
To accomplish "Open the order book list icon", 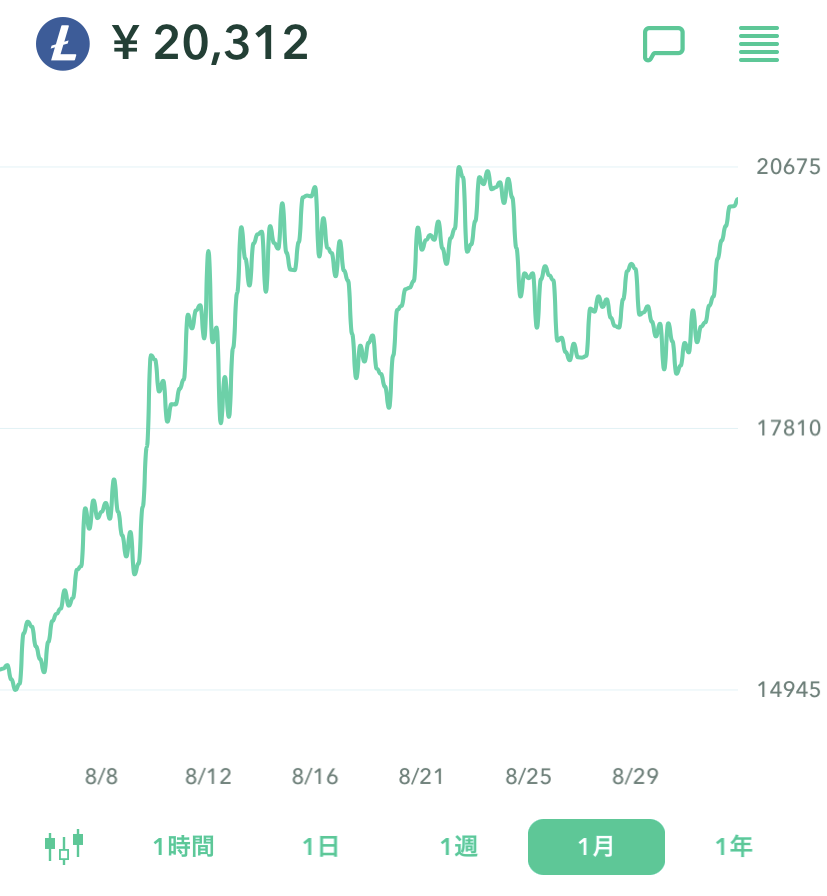I will (x=759, y=44).
